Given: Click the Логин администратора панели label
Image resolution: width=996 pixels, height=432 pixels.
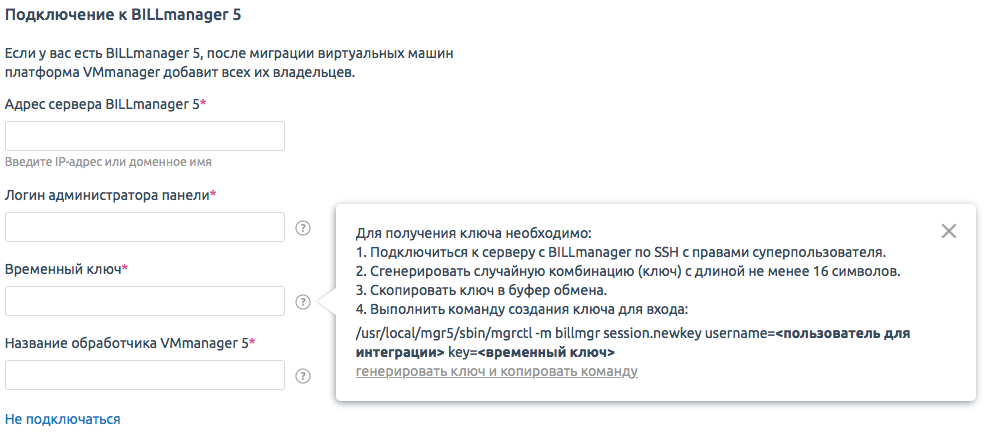Looking at the screenshot, I should coord(110,195).
